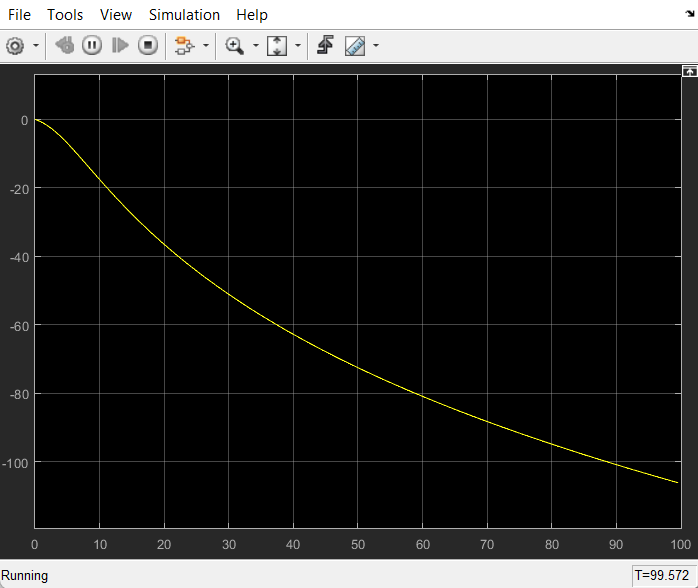Image resolution: width=698 pixels, height=588 pixels.
Task: Expand the highlight block dropdown arrow
Action: pos(206,45)
